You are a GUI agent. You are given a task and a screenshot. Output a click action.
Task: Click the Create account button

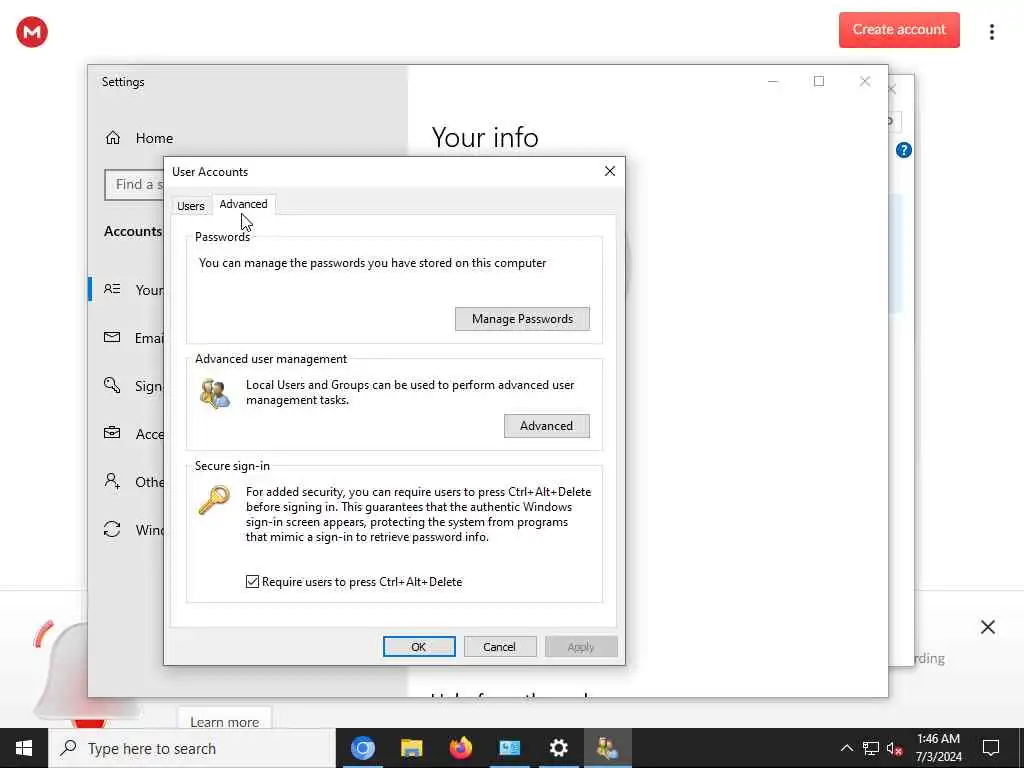coord(899,29)
